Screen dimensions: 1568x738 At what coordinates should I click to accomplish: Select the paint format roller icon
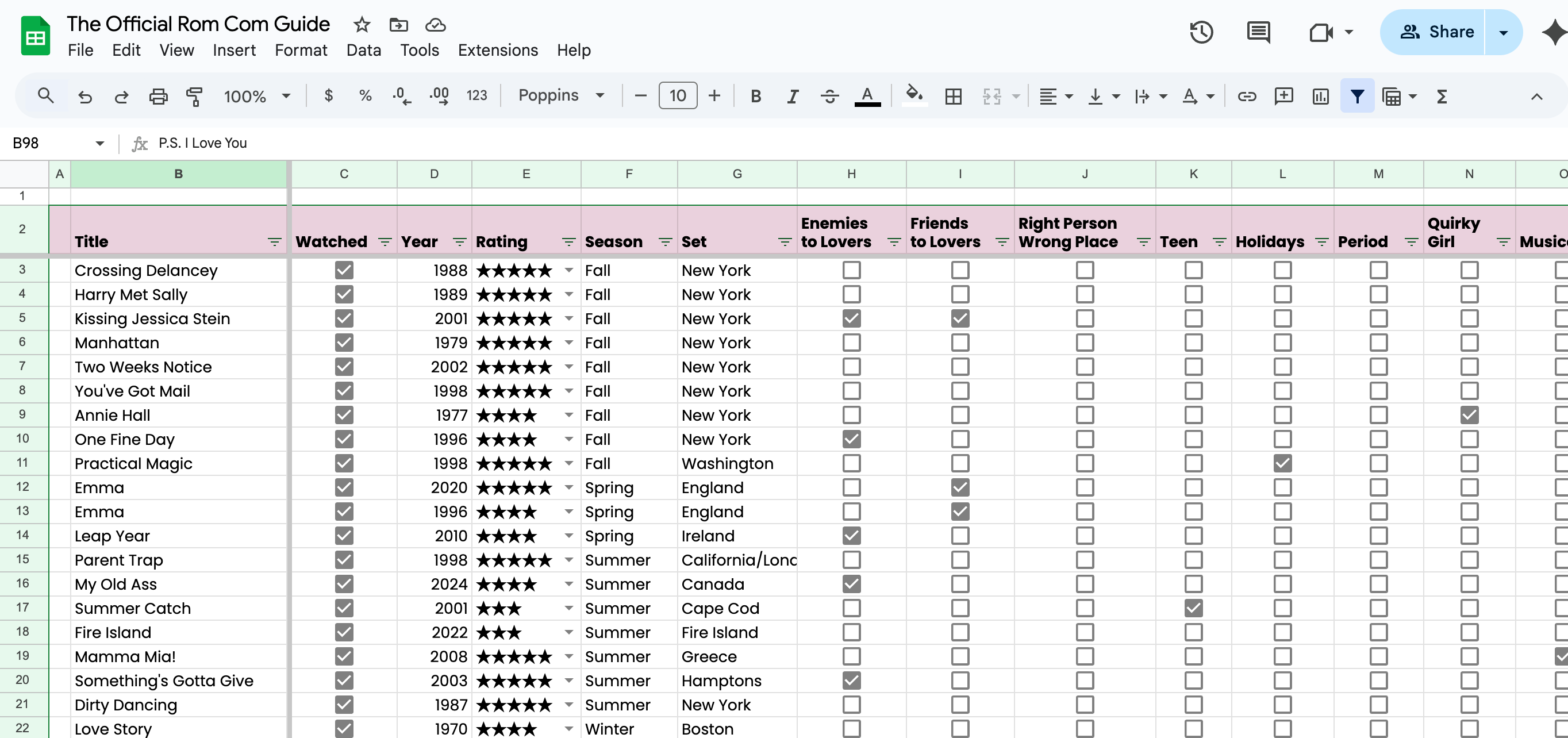coord(194,96)
